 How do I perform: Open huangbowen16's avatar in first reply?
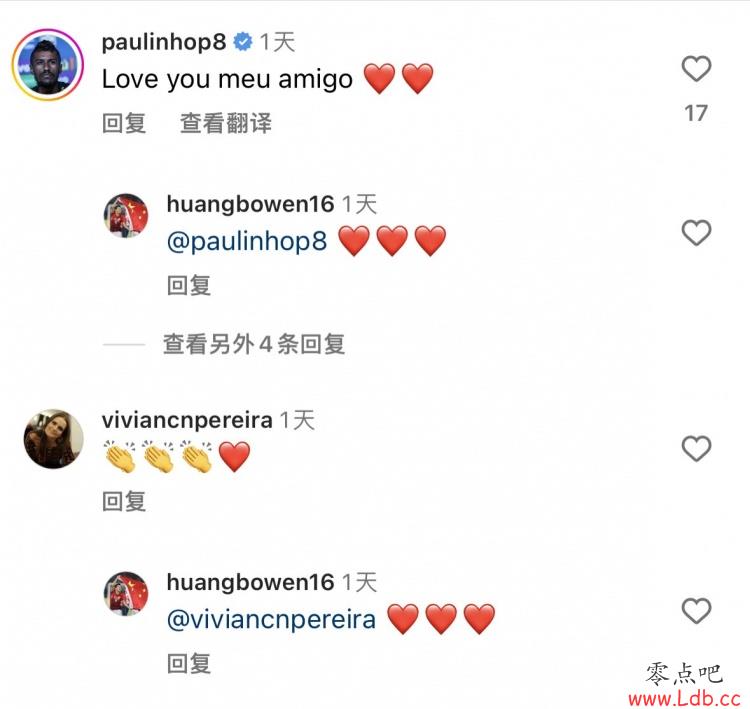click(x=126, y=216)
